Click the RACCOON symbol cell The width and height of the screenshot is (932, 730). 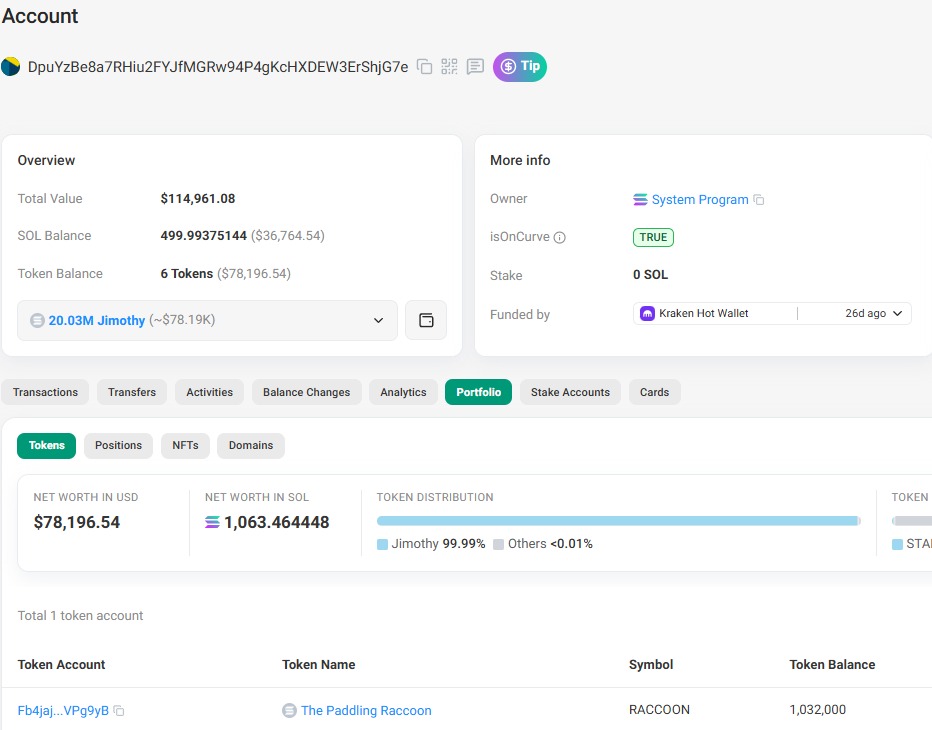(x=659, y=710)
